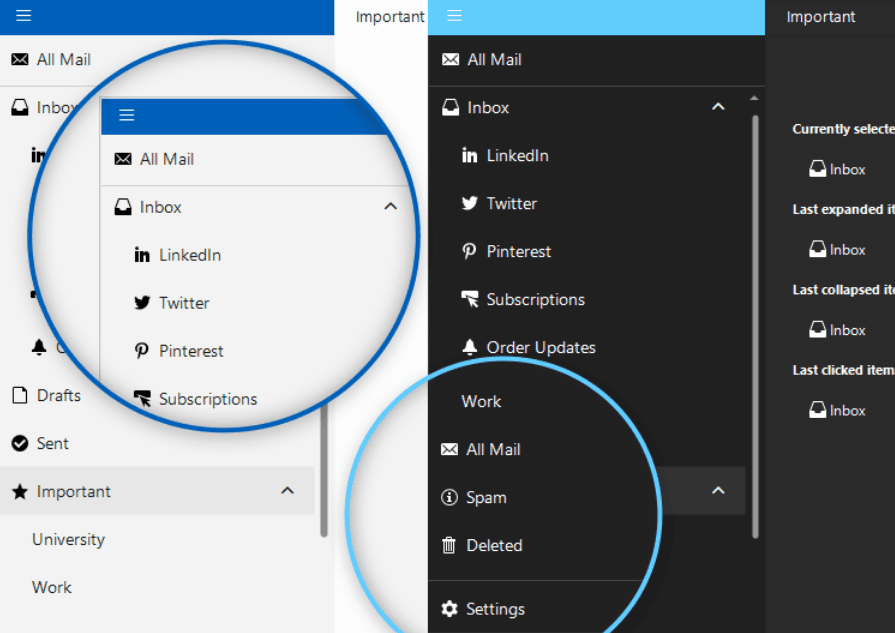Select Work inside the dark magnified circle
This screenshot has width=895, height=633.
click(x=481, y=401)
